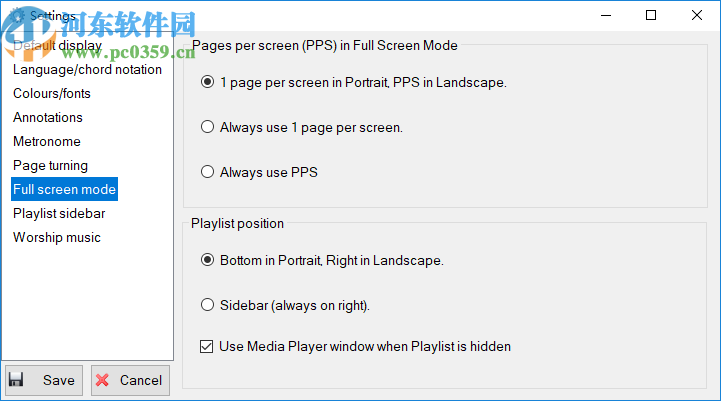
Task: Click the Cancel button with red X
Action: tap(130, 380)
